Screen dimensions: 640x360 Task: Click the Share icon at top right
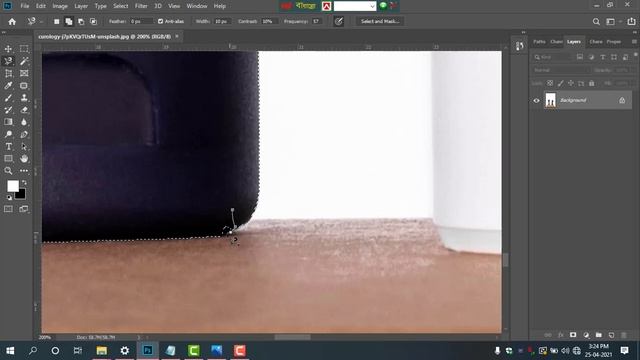[x=631, y=22]
